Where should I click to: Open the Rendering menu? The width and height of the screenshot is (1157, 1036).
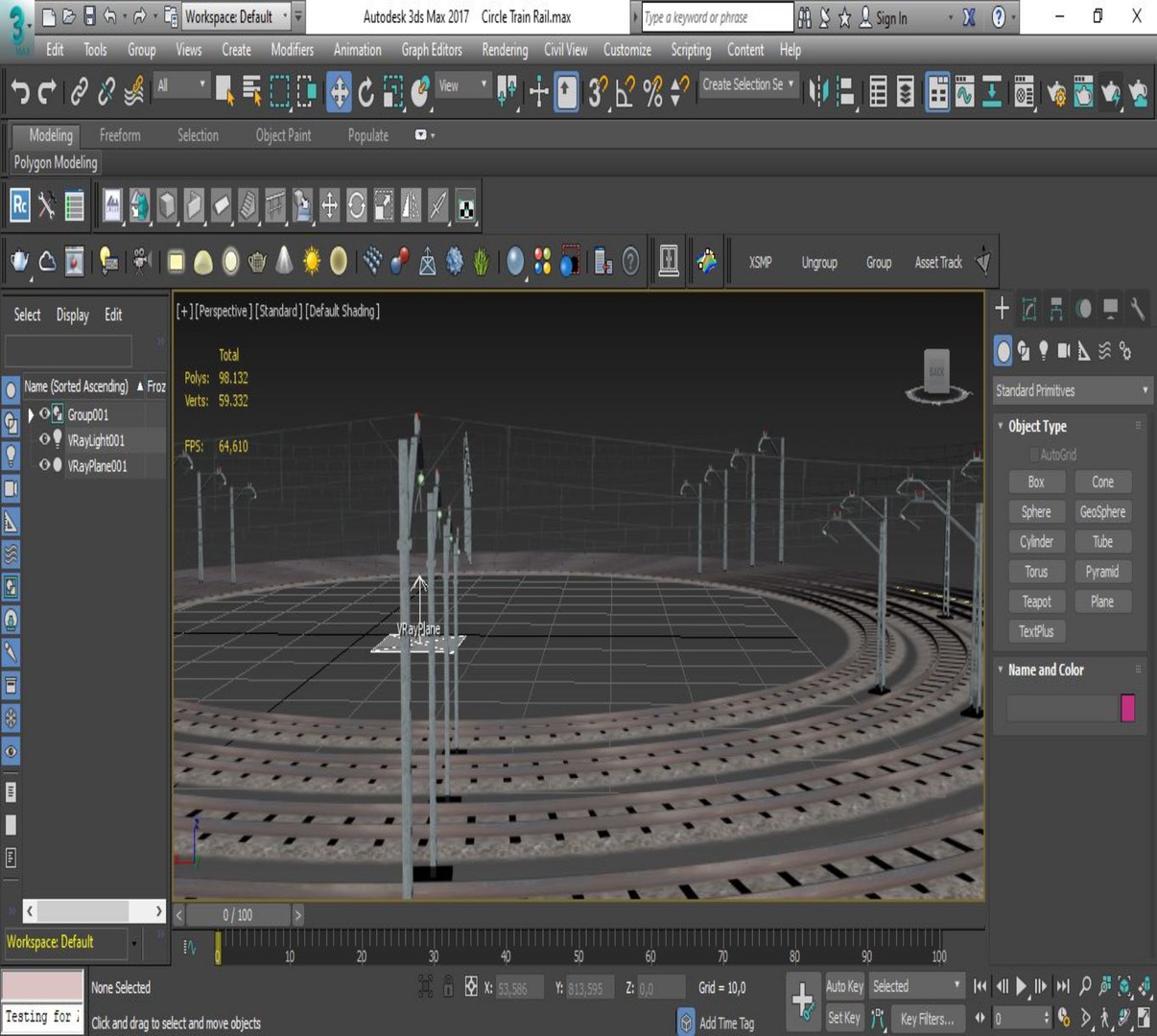point(505,50)
